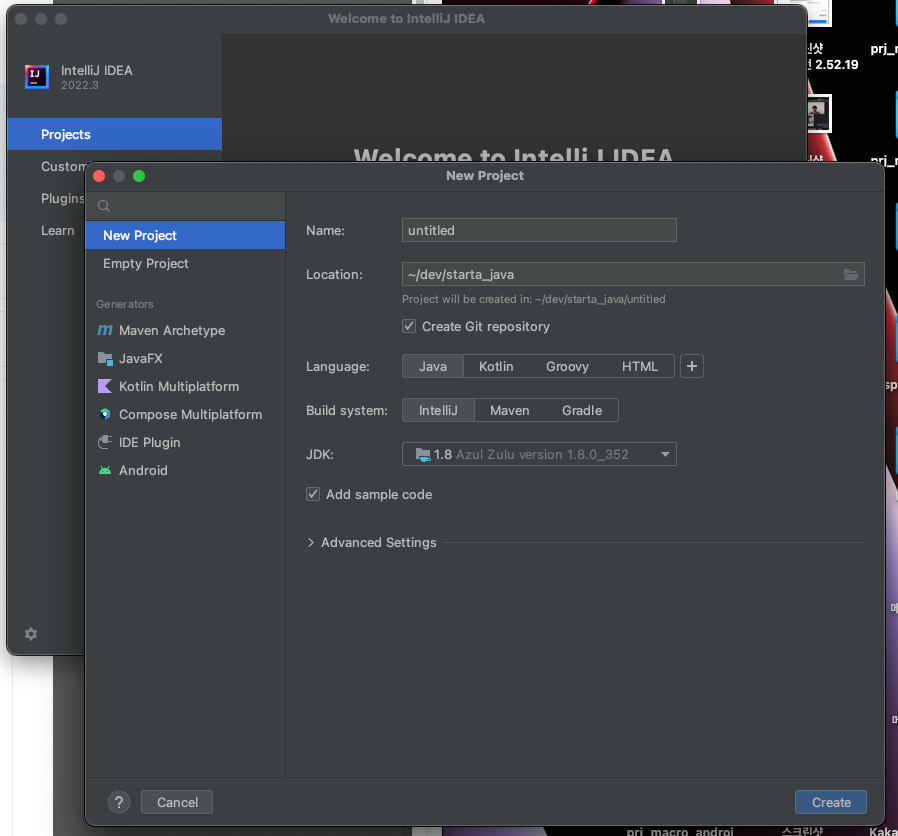The image size is (898, 836).
Task: Click the Create button
Action: point(831,802)
